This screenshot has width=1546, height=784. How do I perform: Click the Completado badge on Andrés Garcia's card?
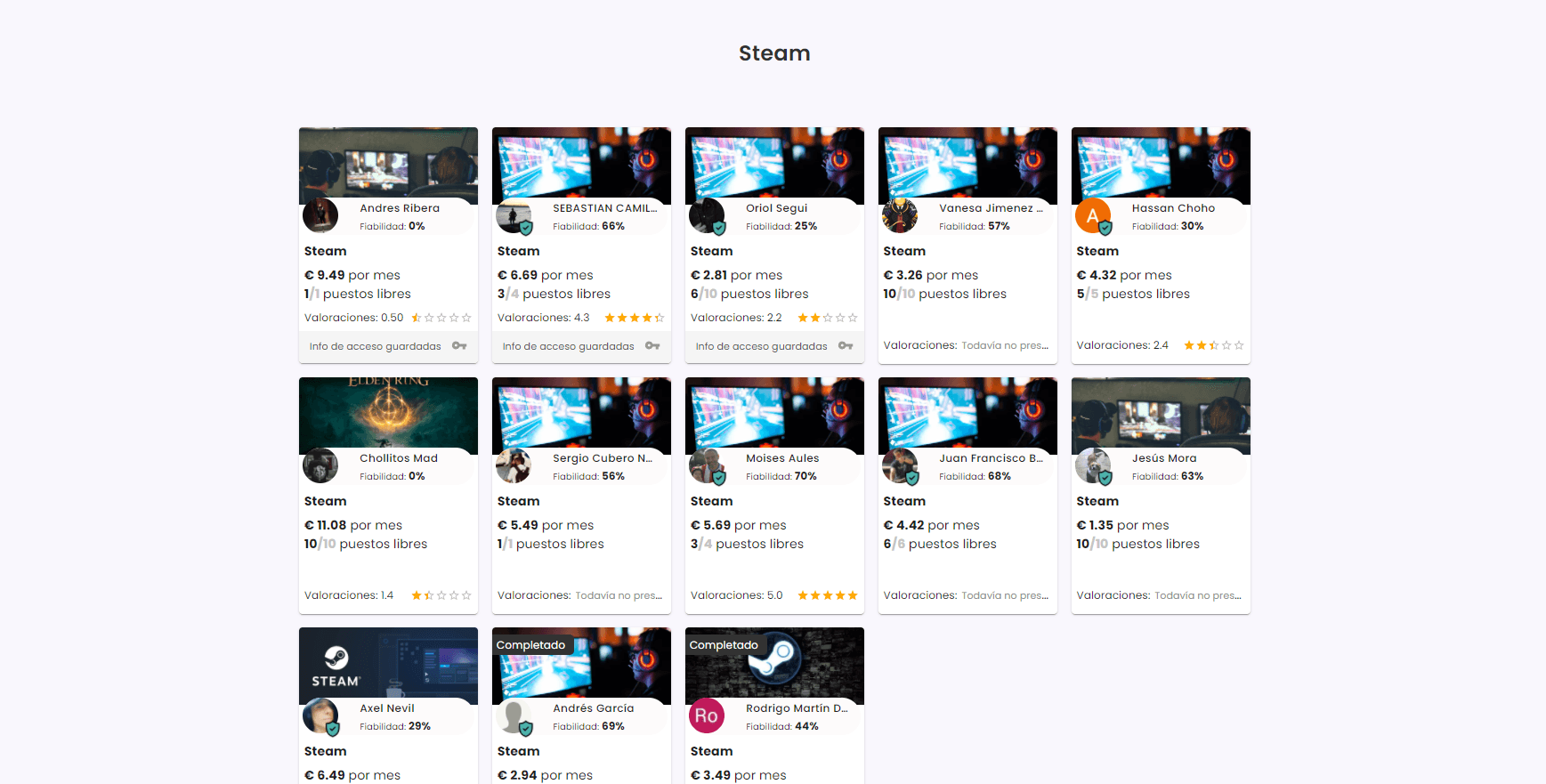[x=531, y=645]
